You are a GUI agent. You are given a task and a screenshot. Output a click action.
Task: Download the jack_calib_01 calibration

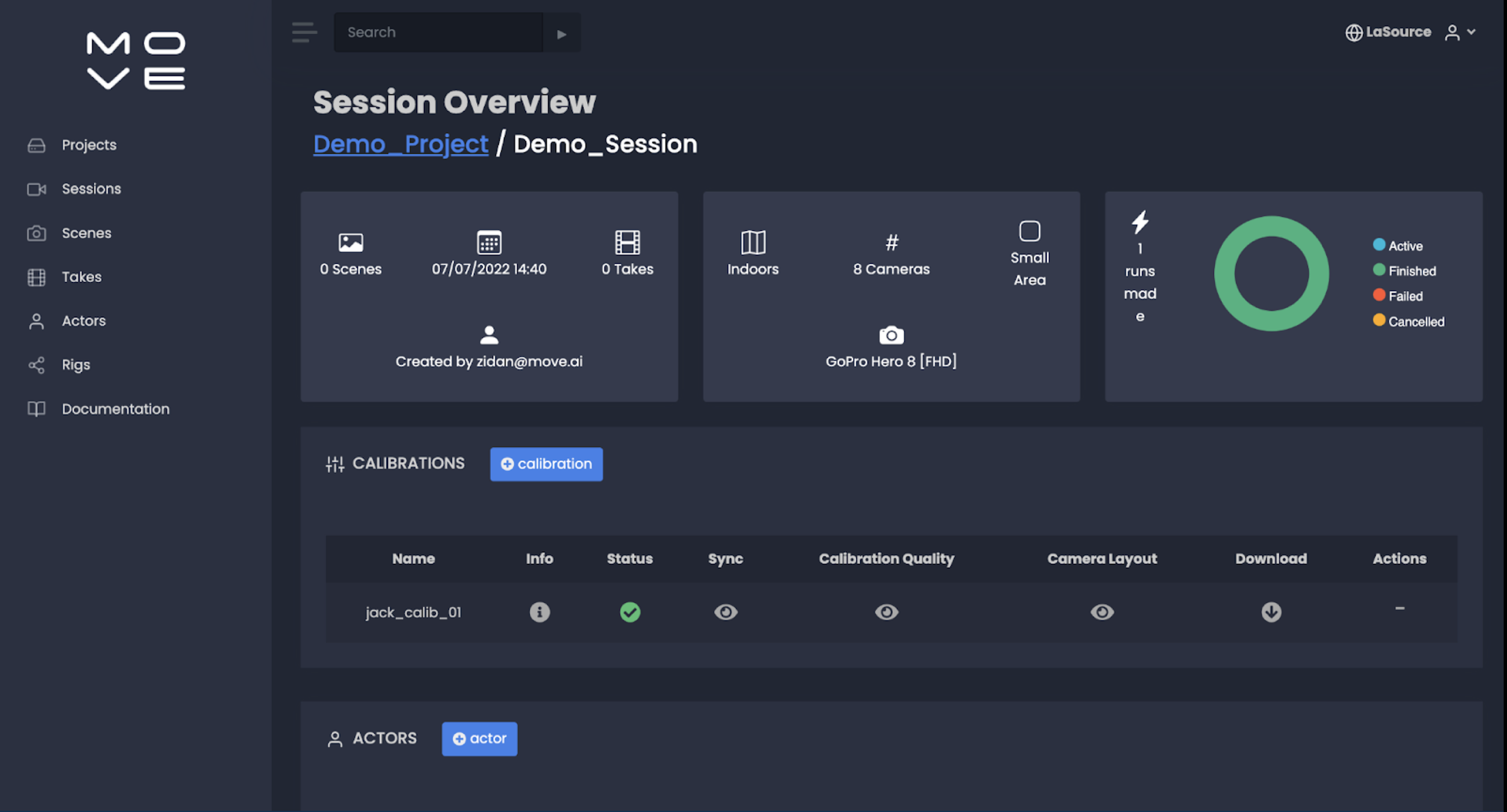[x=1271, y=612]
